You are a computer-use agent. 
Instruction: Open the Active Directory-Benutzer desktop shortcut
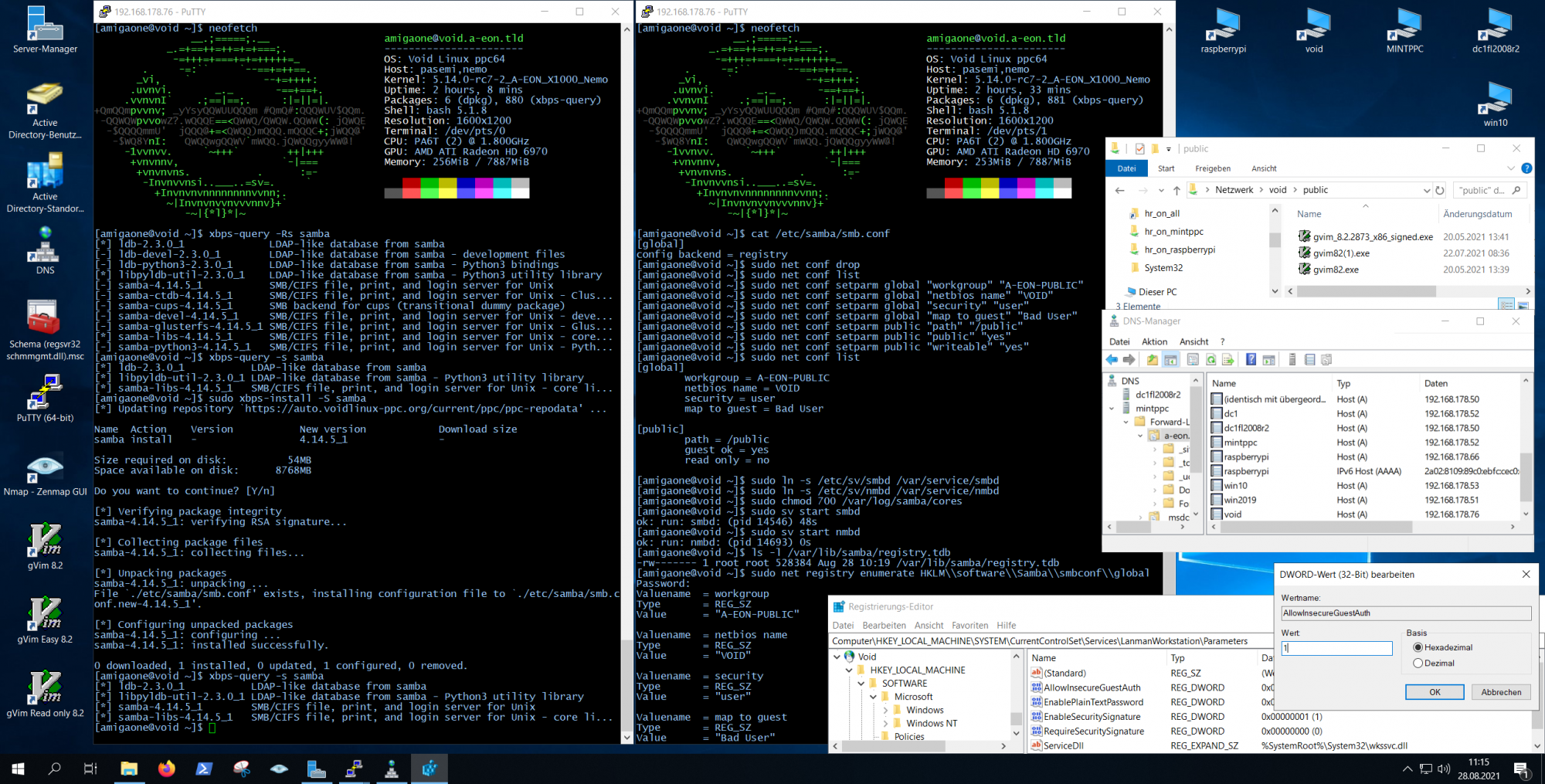tap(45, 110)
